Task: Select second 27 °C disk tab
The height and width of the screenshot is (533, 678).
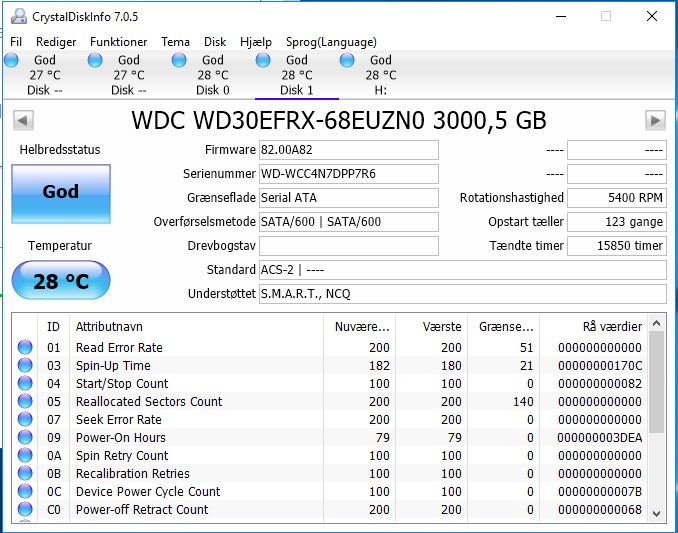Action: pyautogui.click(x=128, y=75)
